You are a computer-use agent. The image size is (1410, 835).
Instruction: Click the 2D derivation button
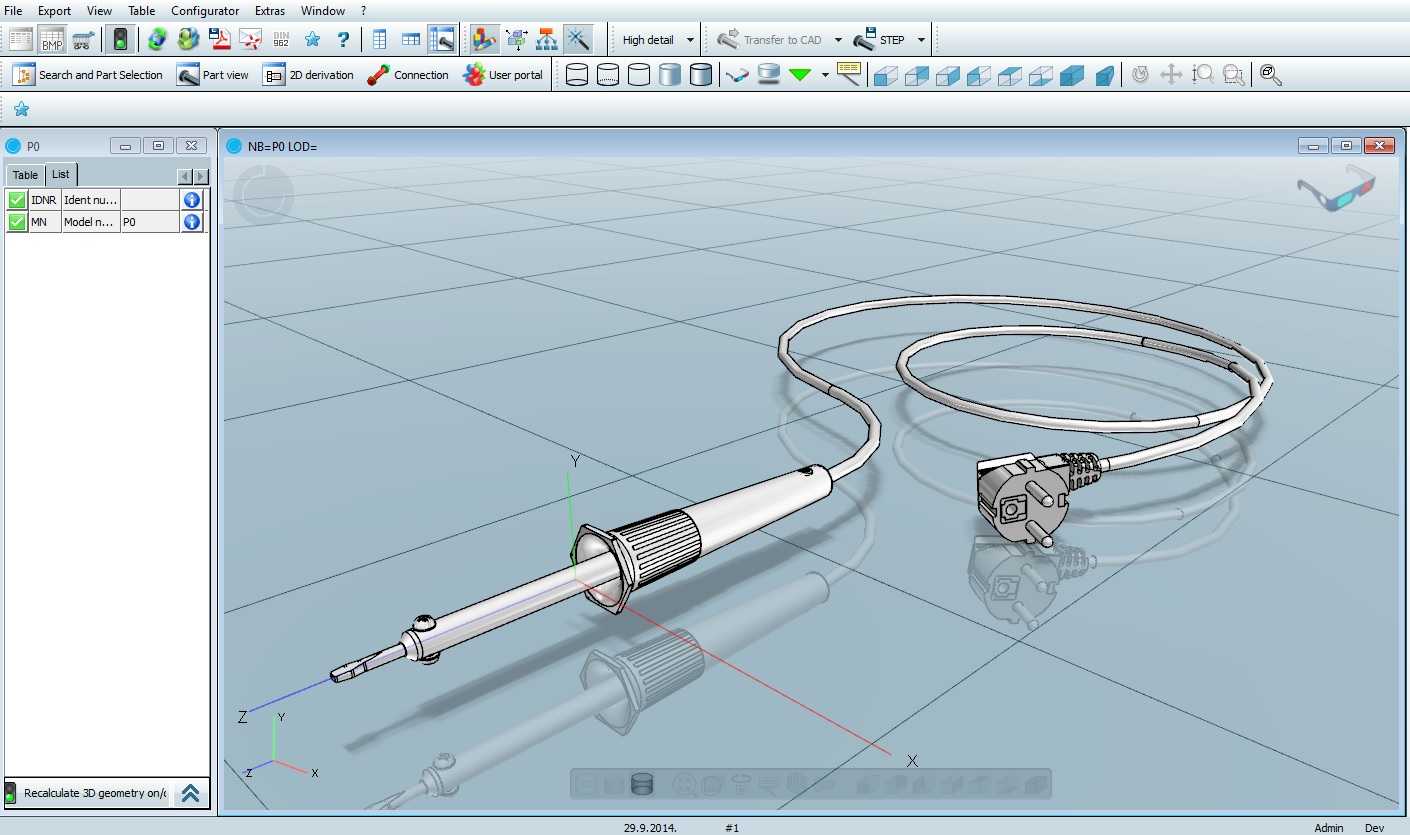[309, 75]
